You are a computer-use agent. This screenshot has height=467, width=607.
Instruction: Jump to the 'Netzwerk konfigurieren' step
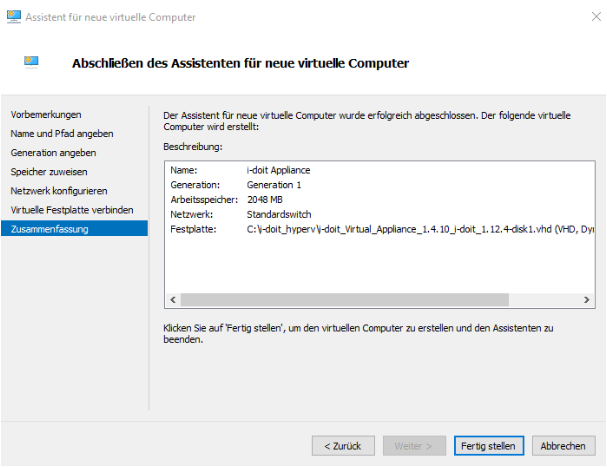coord(58,191)
